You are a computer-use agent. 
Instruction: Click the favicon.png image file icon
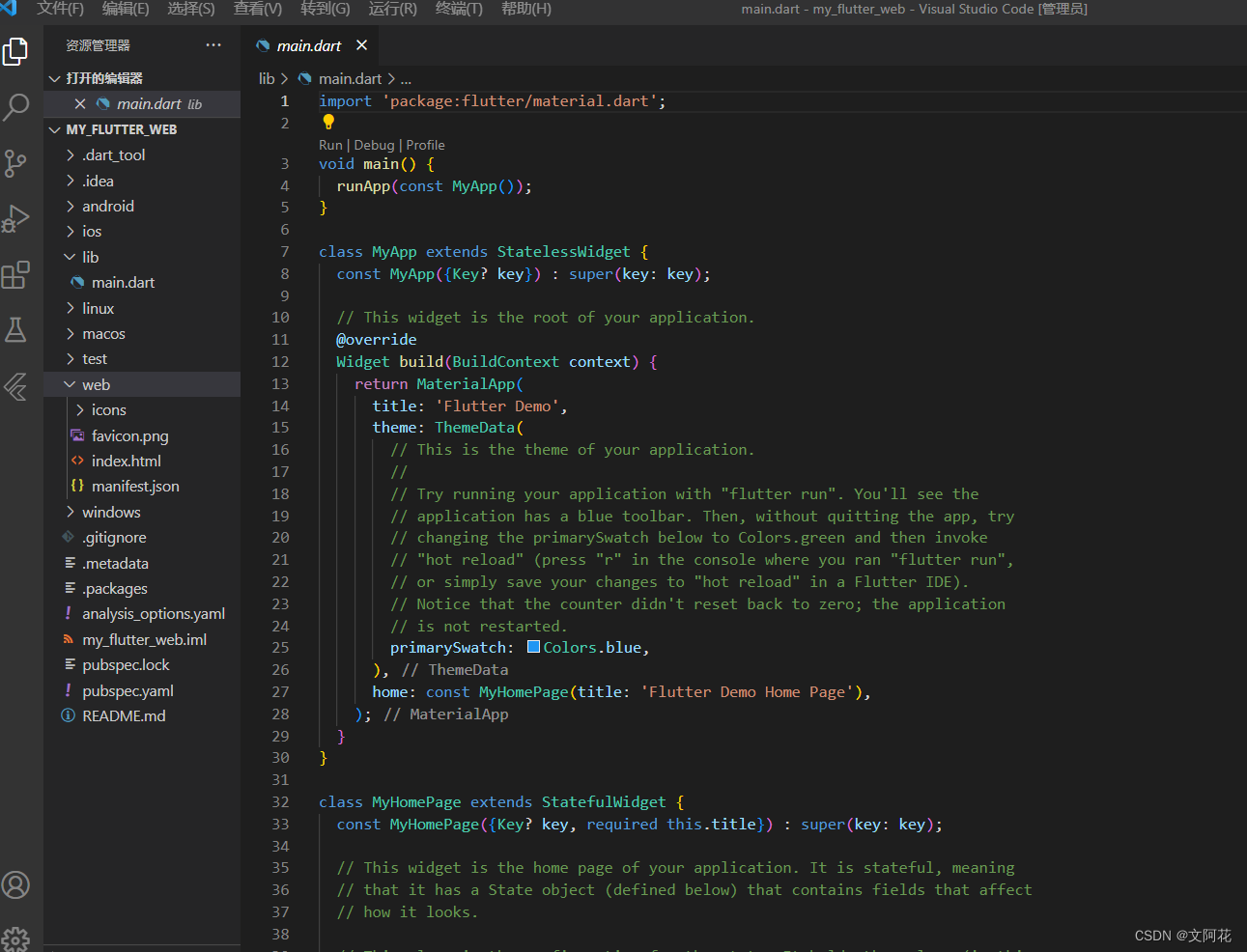click(x=77, y=435)
